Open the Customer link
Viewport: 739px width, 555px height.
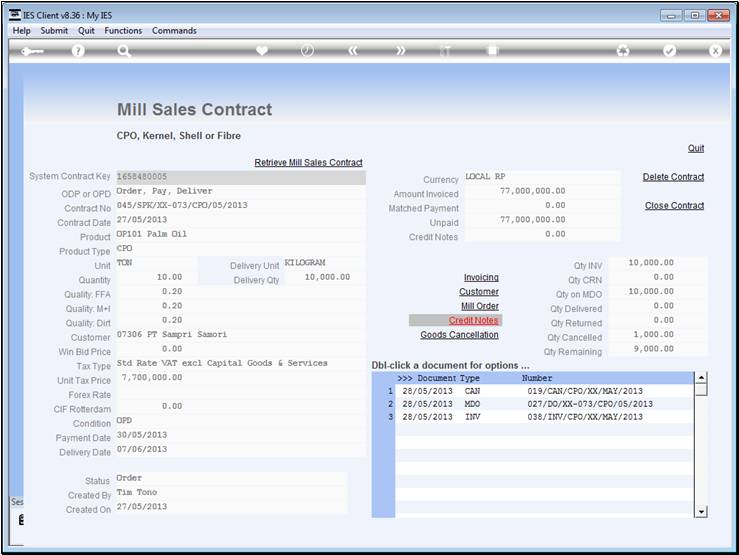pyautogui.click(x=479, y=292)
